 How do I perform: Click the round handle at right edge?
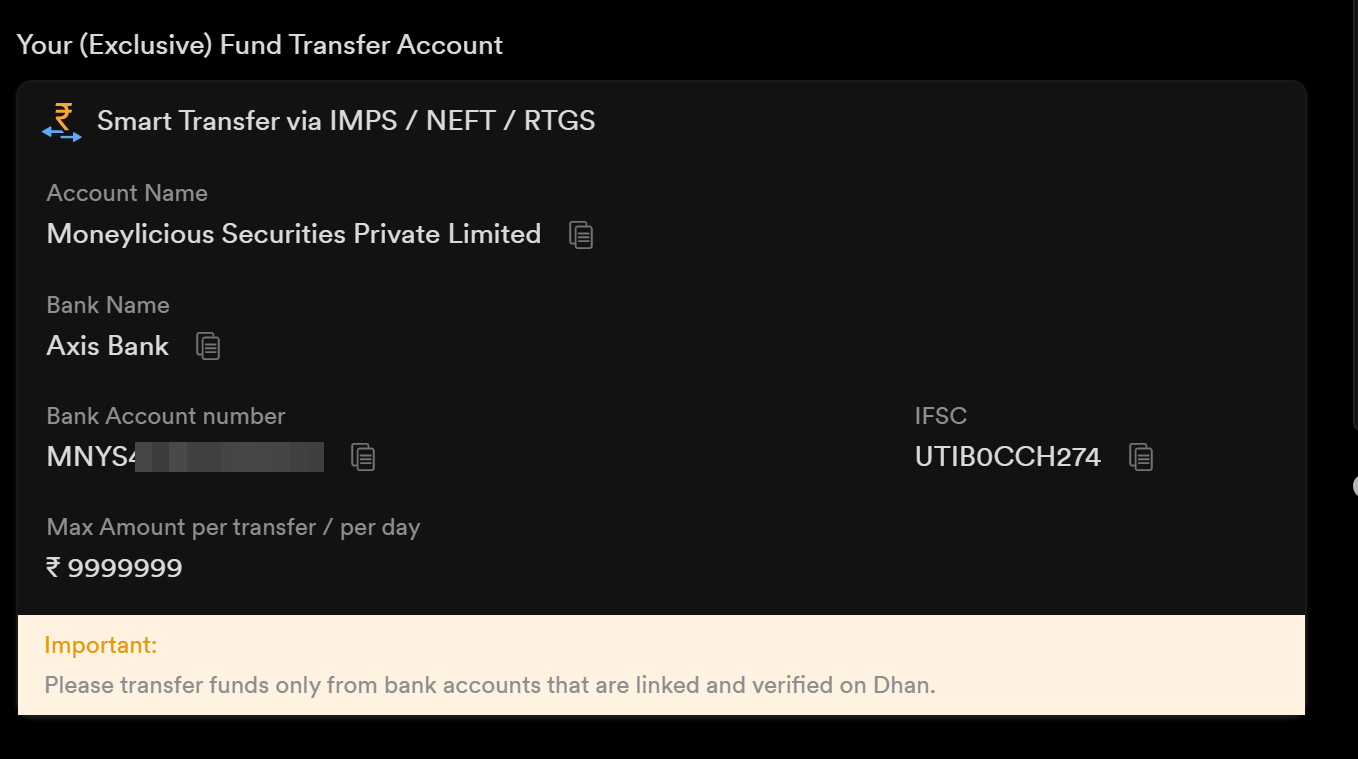click(1354, 486)
